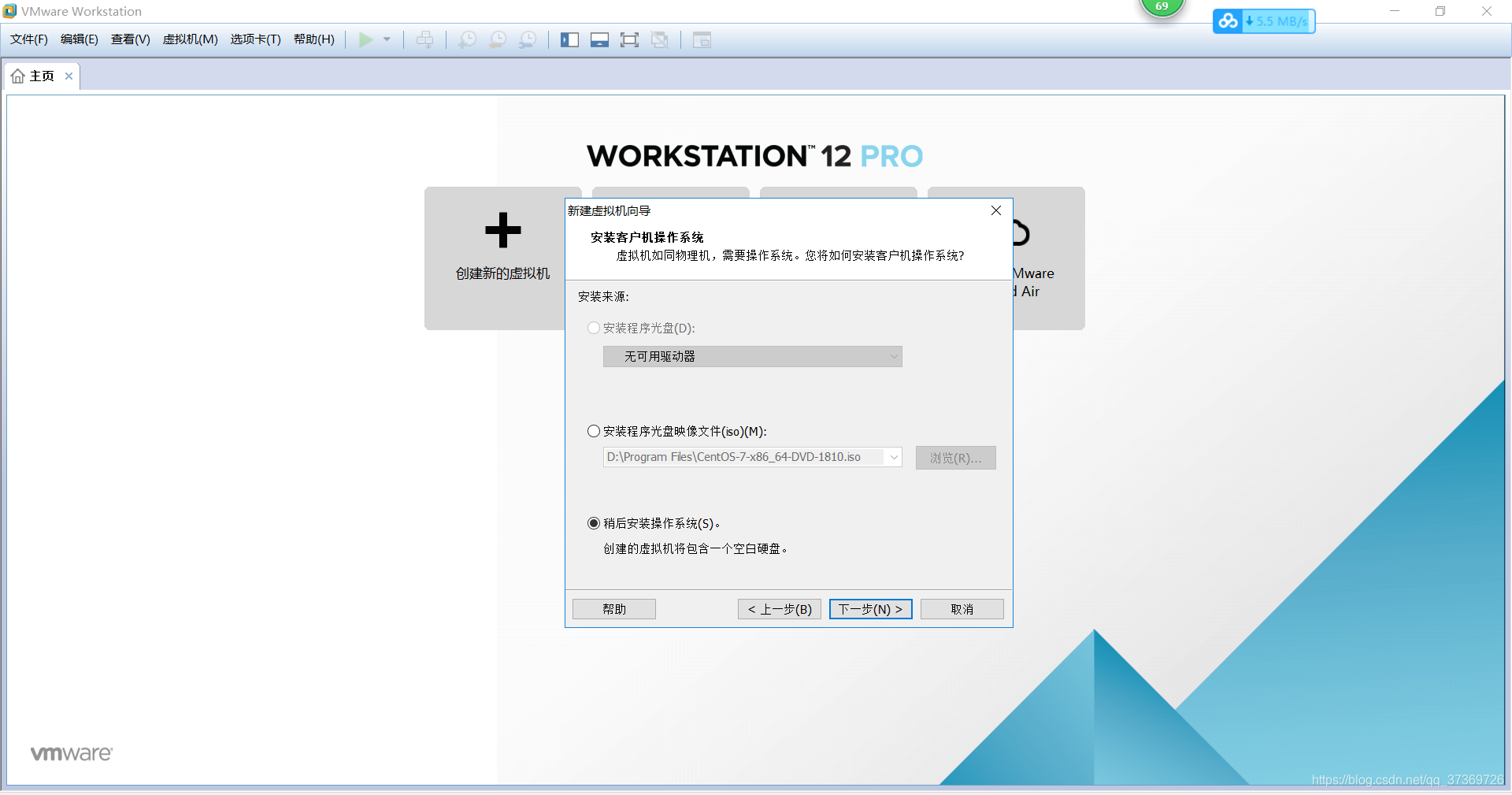Click the 帮助 button in wizard
The image size is (1512, 795).
pyautogui.click(x=614, y=609)
